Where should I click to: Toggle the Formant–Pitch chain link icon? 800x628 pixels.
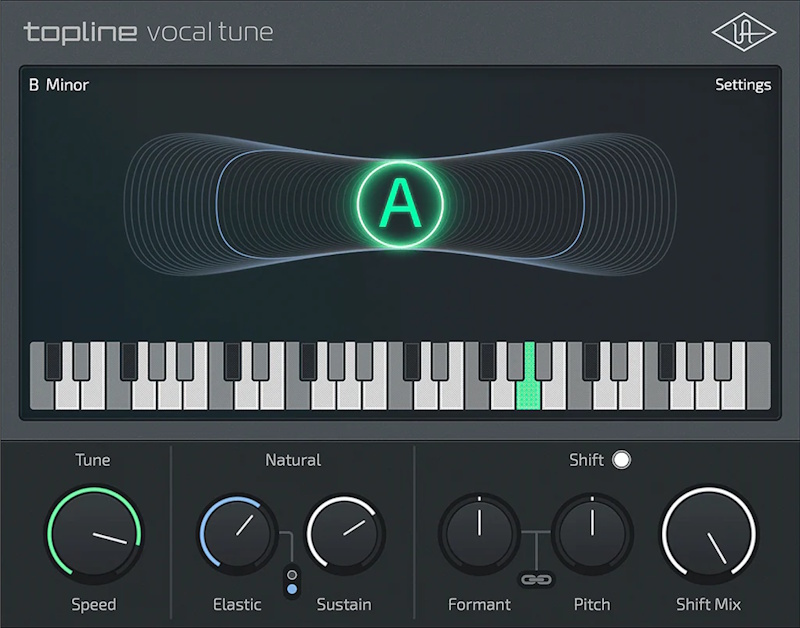536,580
